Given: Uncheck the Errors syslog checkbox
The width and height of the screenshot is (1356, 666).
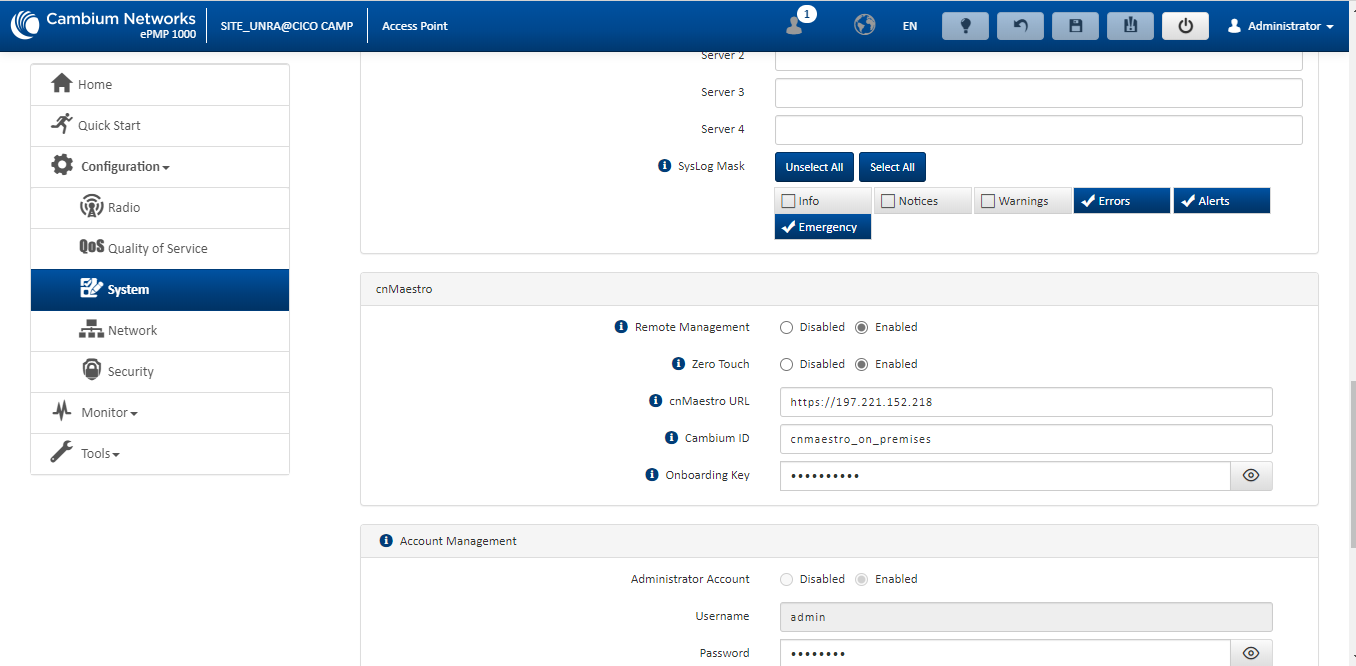Looking at the screenshot, I should (1087, 201).
